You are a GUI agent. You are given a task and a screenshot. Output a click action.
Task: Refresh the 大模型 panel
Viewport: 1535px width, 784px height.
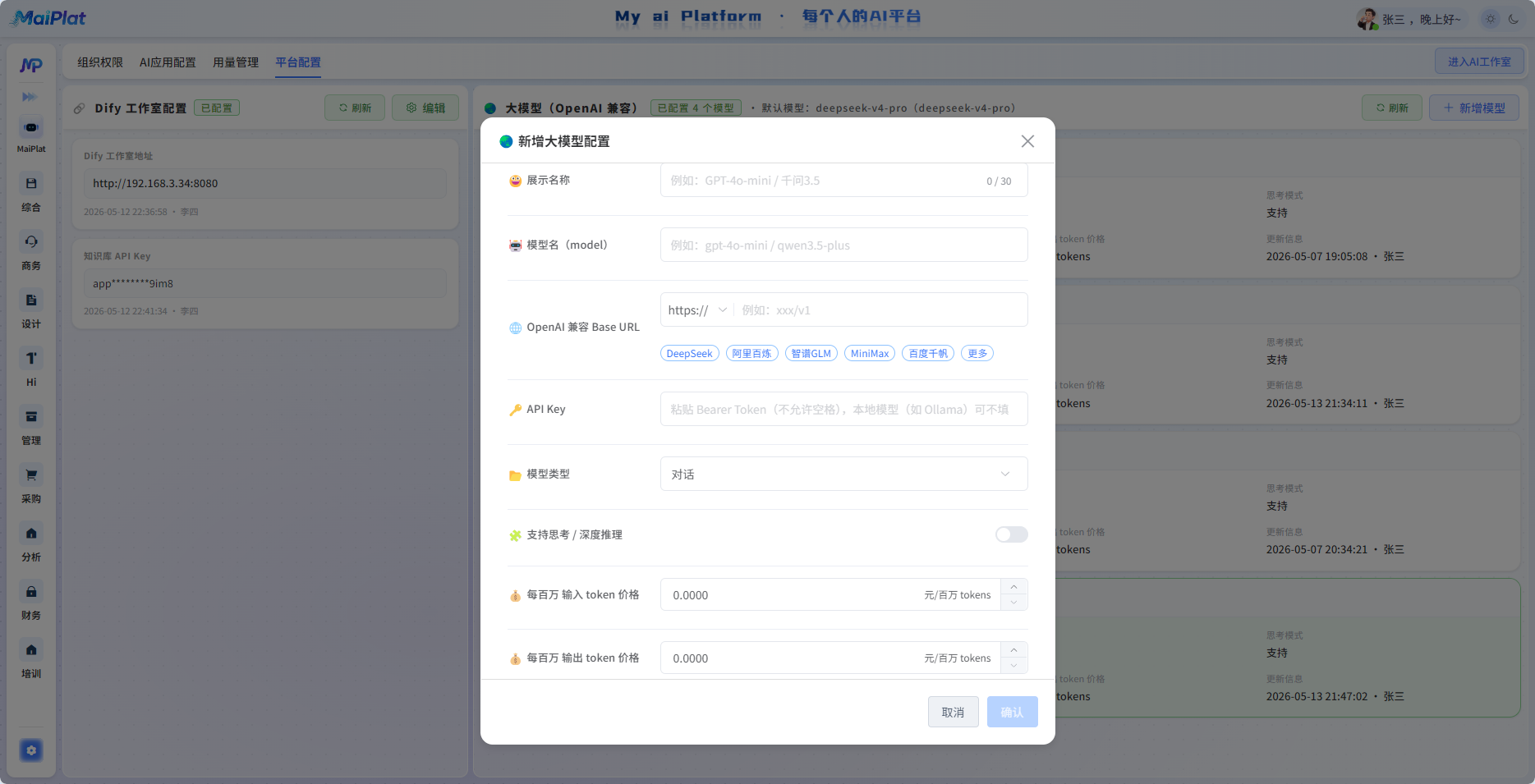tap(1391, 108)
